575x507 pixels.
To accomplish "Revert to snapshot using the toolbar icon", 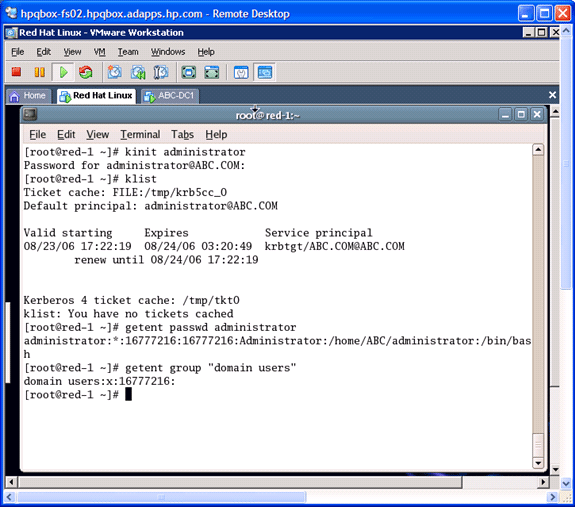I will 138,72.
